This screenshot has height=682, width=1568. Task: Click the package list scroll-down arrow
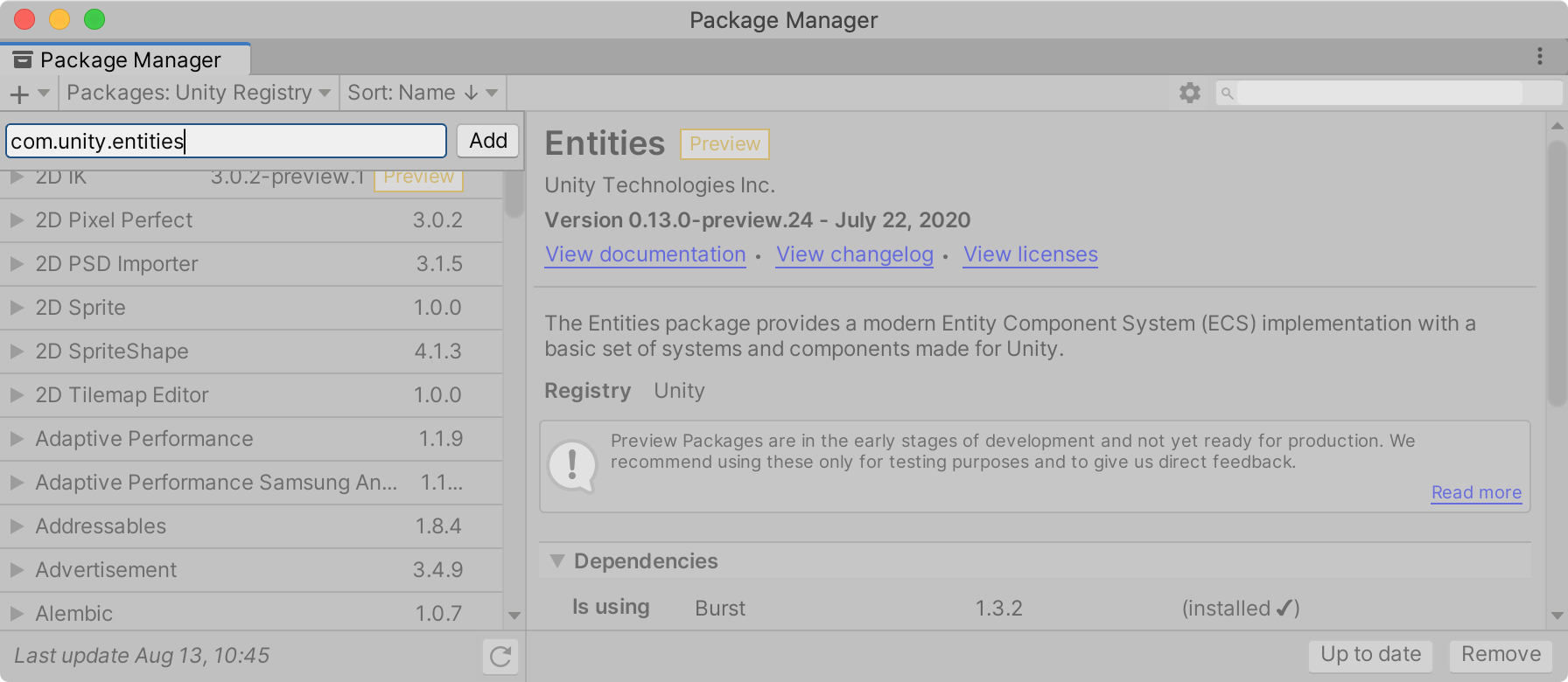(x=514, y=616)
